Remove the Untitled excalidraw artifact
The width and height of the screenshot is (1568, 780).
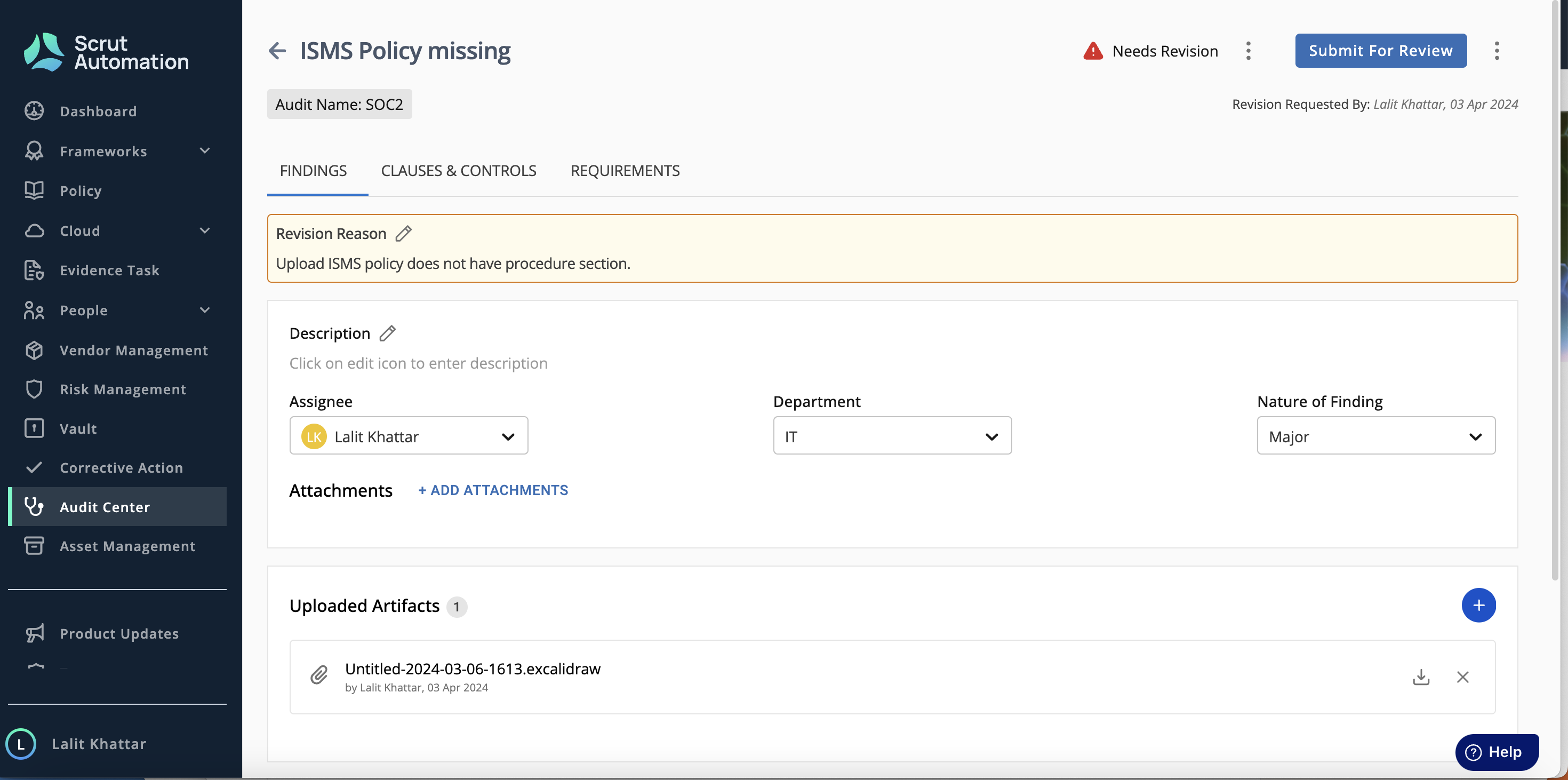click(1463, 676)
